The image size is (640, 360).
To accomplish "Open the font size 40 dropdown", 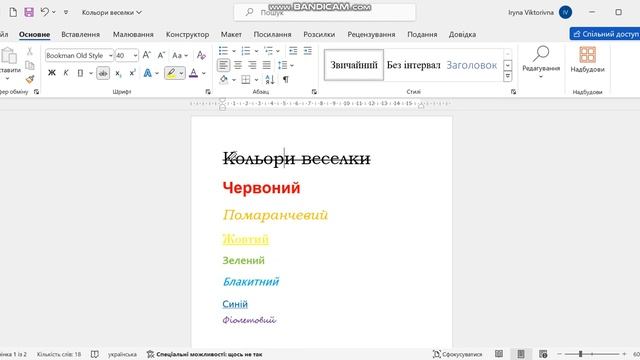I will pos(135,56).
